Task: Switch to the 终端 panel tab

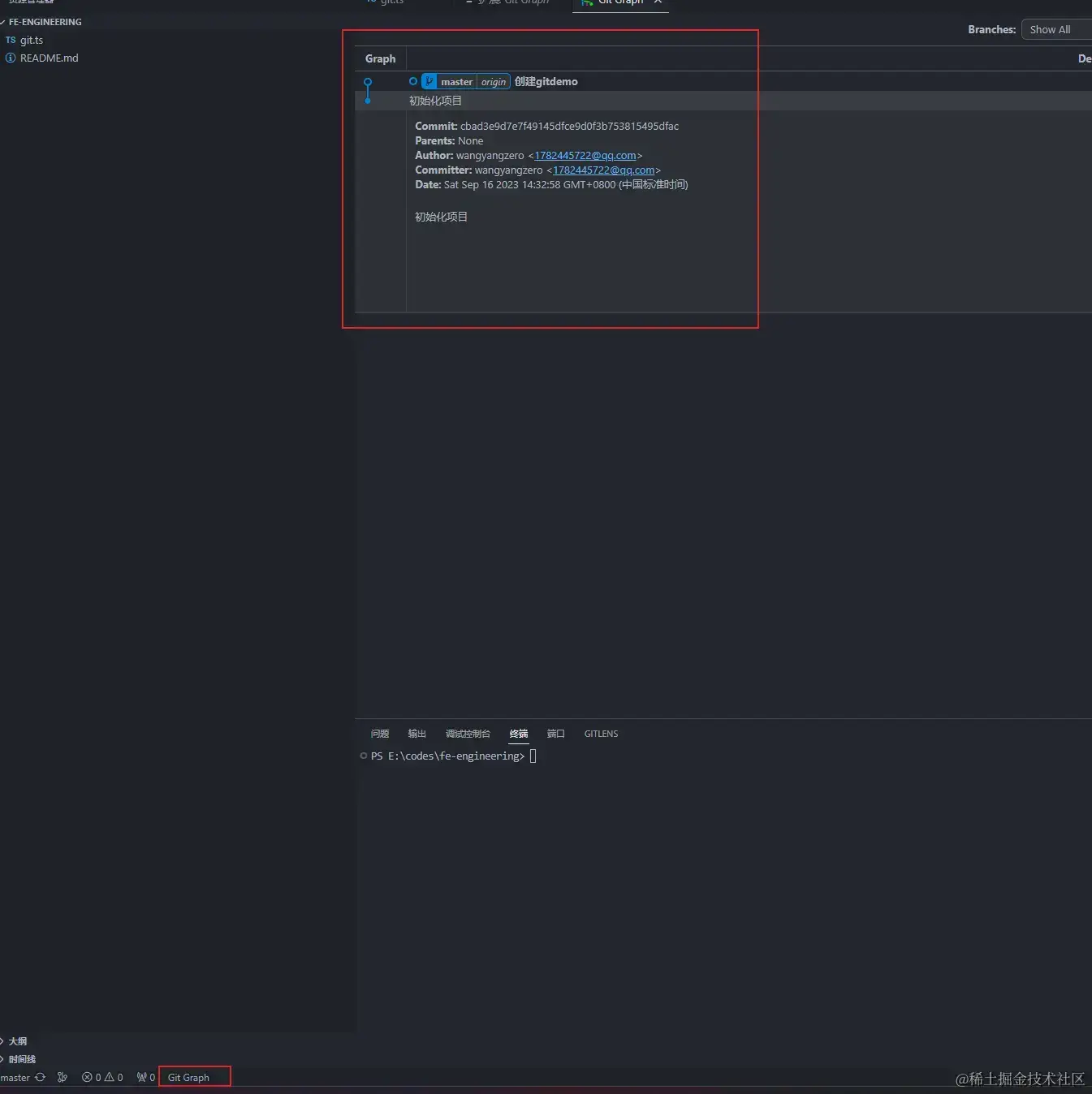Action: pyautogui.click(x=519, y=734)
